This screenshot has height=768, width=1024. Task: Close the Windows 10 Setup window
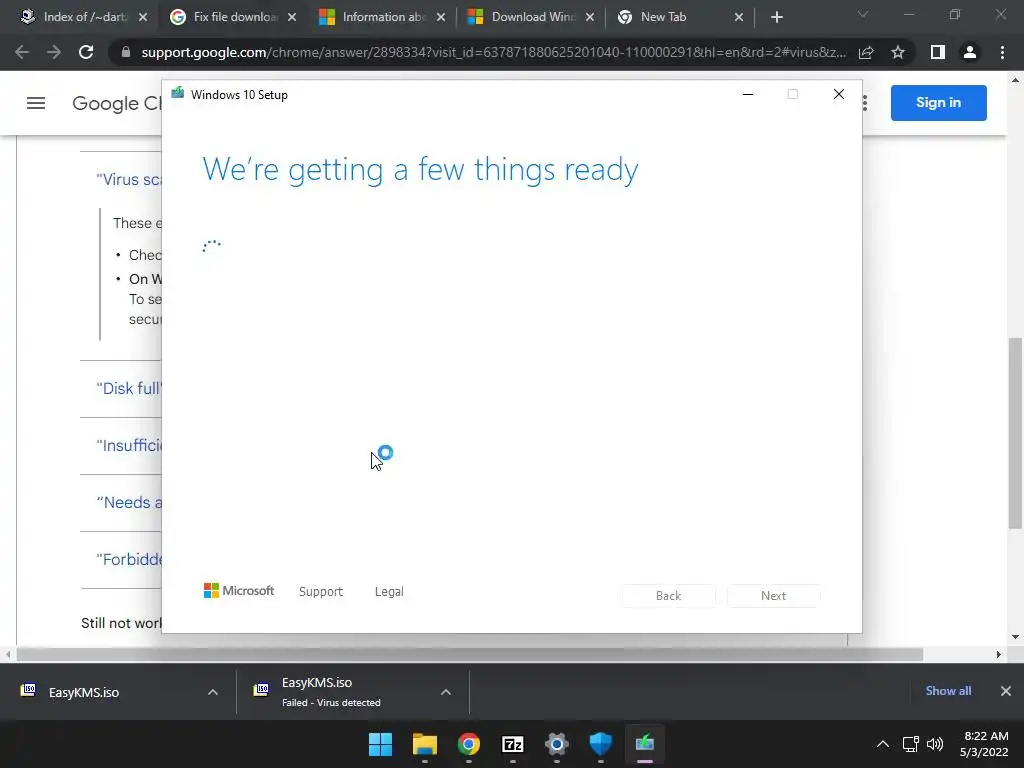point(839,95)
